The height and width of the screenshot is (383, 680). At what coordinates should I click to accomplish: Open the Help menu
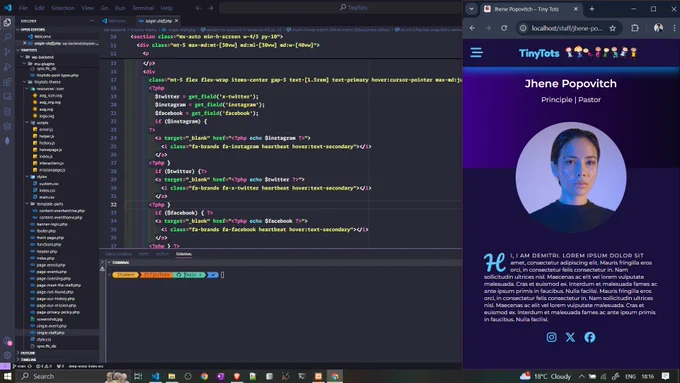pyautogui.click(x=166, y=8)
